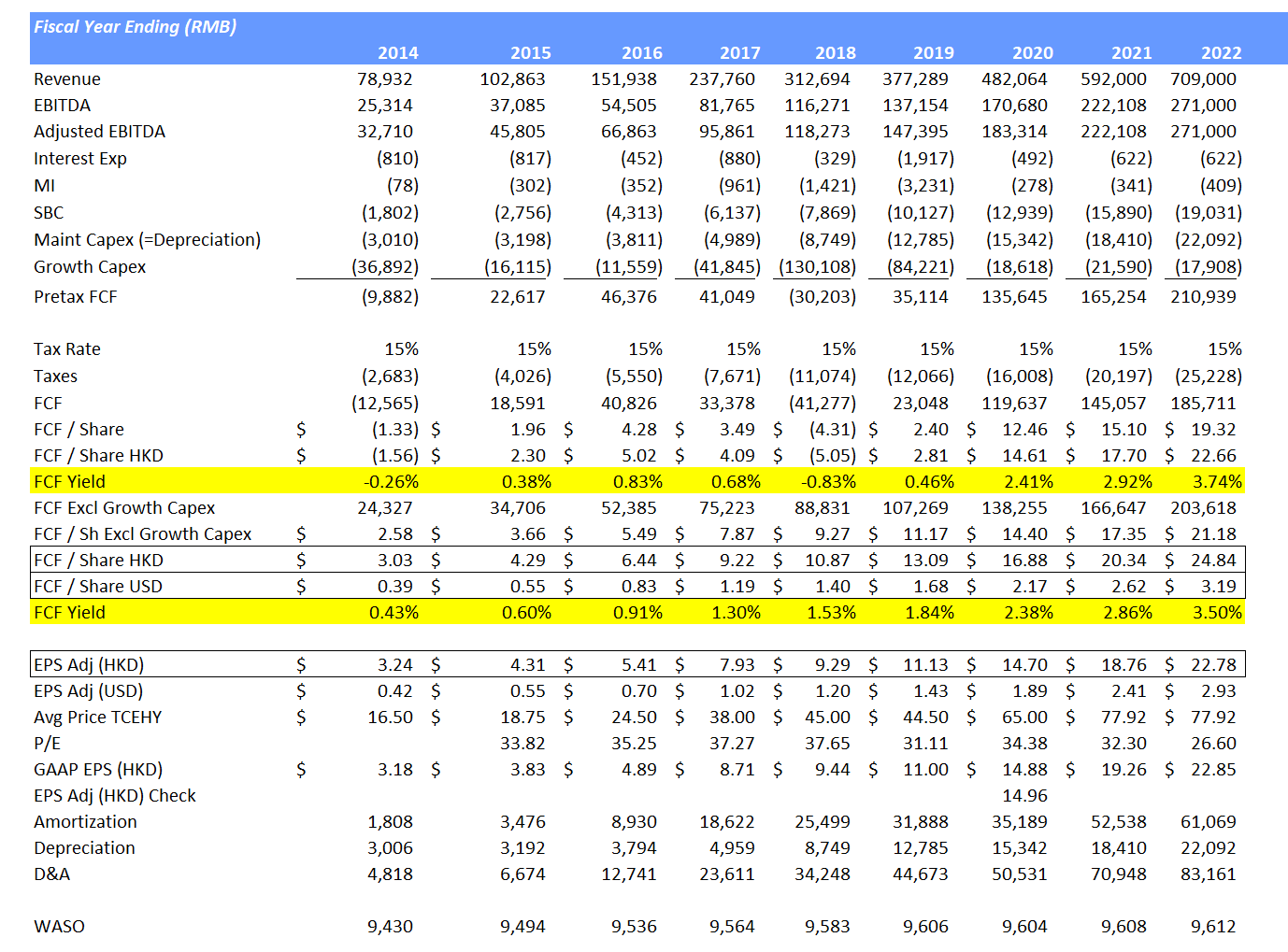1288x952 pixels.
Task: Click the 2014 column header
Action: tap(397, 53)
